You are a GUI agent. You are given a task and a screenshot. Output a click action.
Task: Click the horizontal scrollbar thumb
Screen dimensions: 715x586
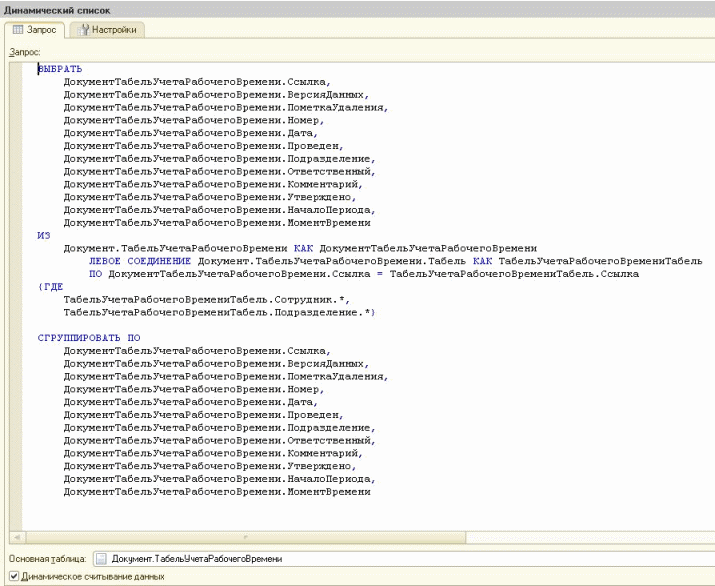tap(246, 537)
